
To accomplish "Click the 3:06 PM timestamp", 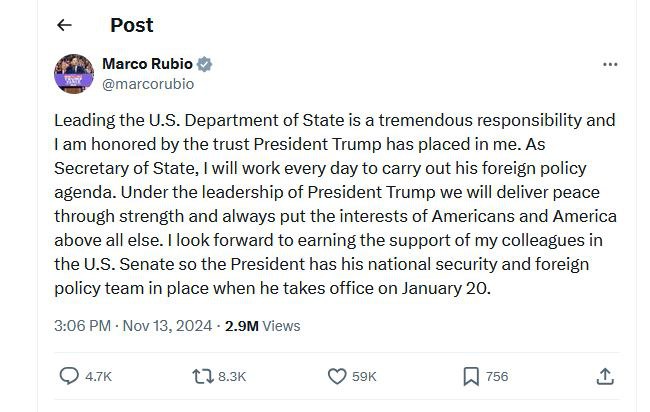I will tap(82, 326).
